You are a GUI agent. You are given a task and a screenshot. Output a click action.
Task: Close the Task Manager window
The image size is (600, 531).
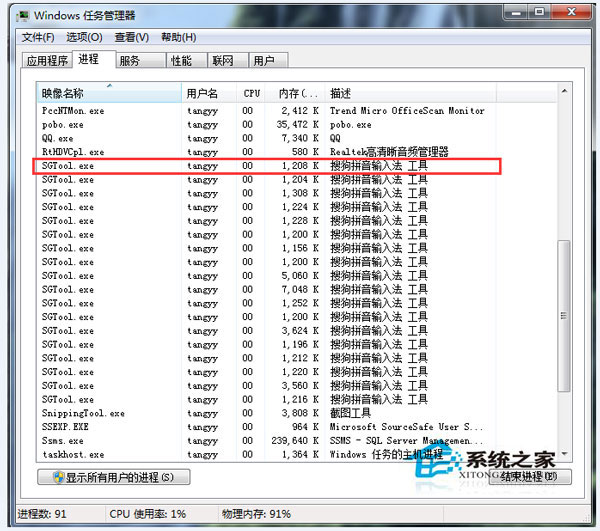coord(571,12)
